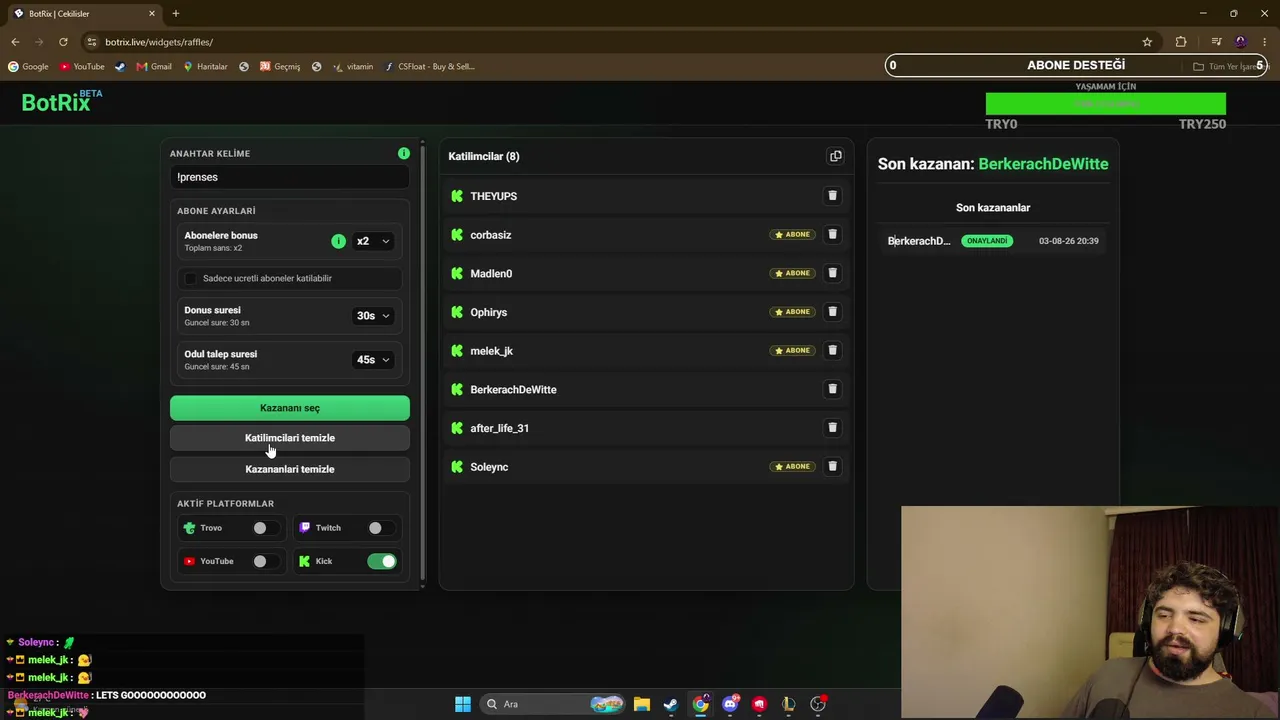
Task: Delete participant THEYUPS with the trash icon
Action: tap(832, 196)
